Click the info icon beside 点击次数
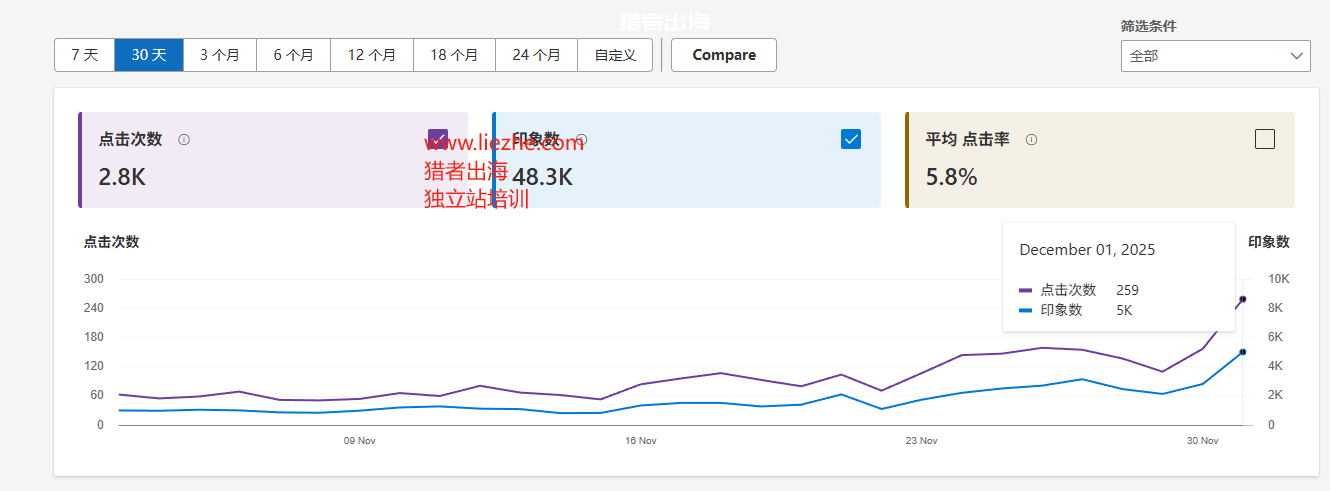The width and height of the screenshot is (1330, 491). (184, 140)
